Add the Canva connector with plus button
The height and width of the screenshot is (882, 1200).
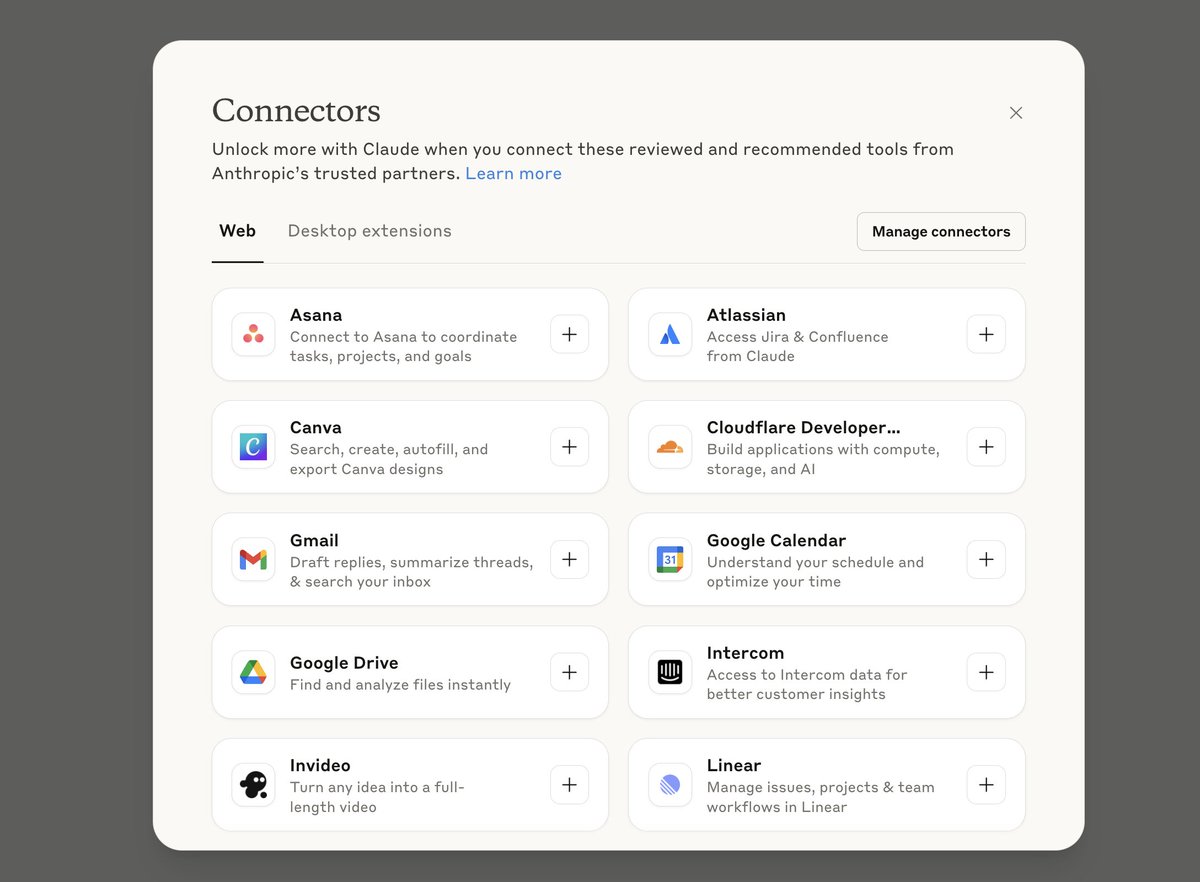[x=569, y=447]
